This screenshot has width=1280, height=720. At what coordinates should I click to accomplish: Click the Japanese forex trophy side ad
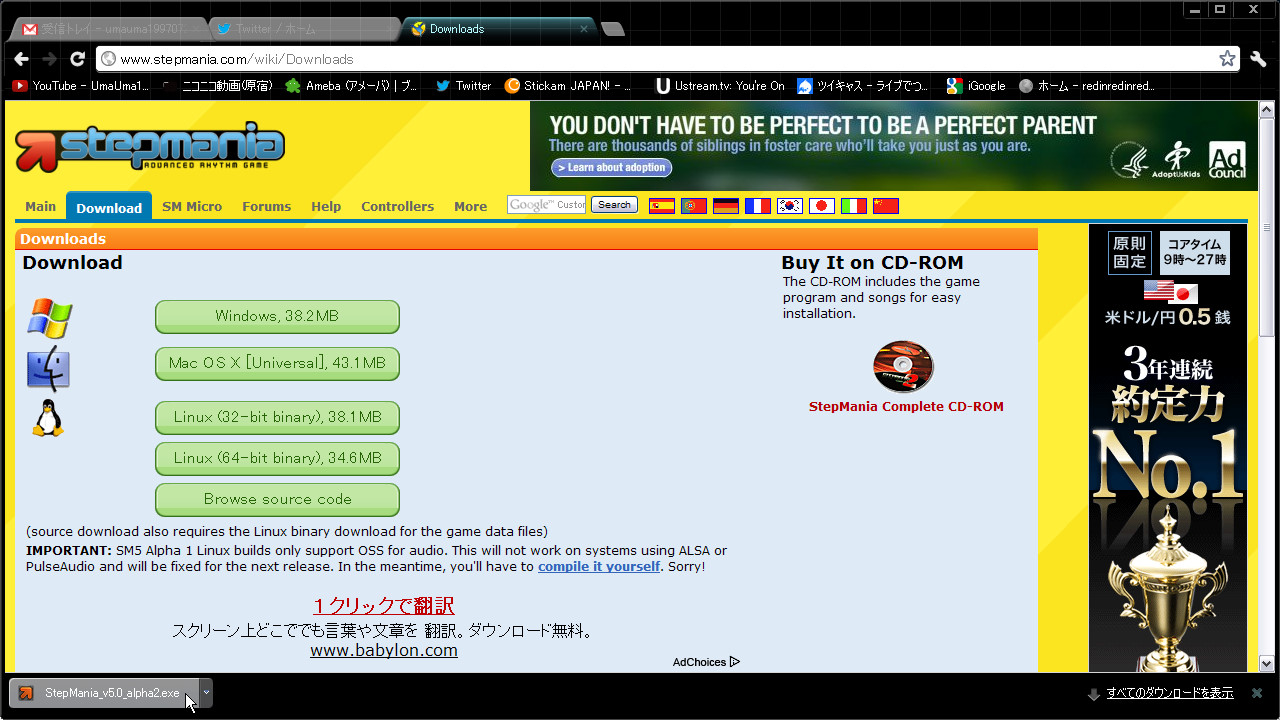pos(1168,448)
